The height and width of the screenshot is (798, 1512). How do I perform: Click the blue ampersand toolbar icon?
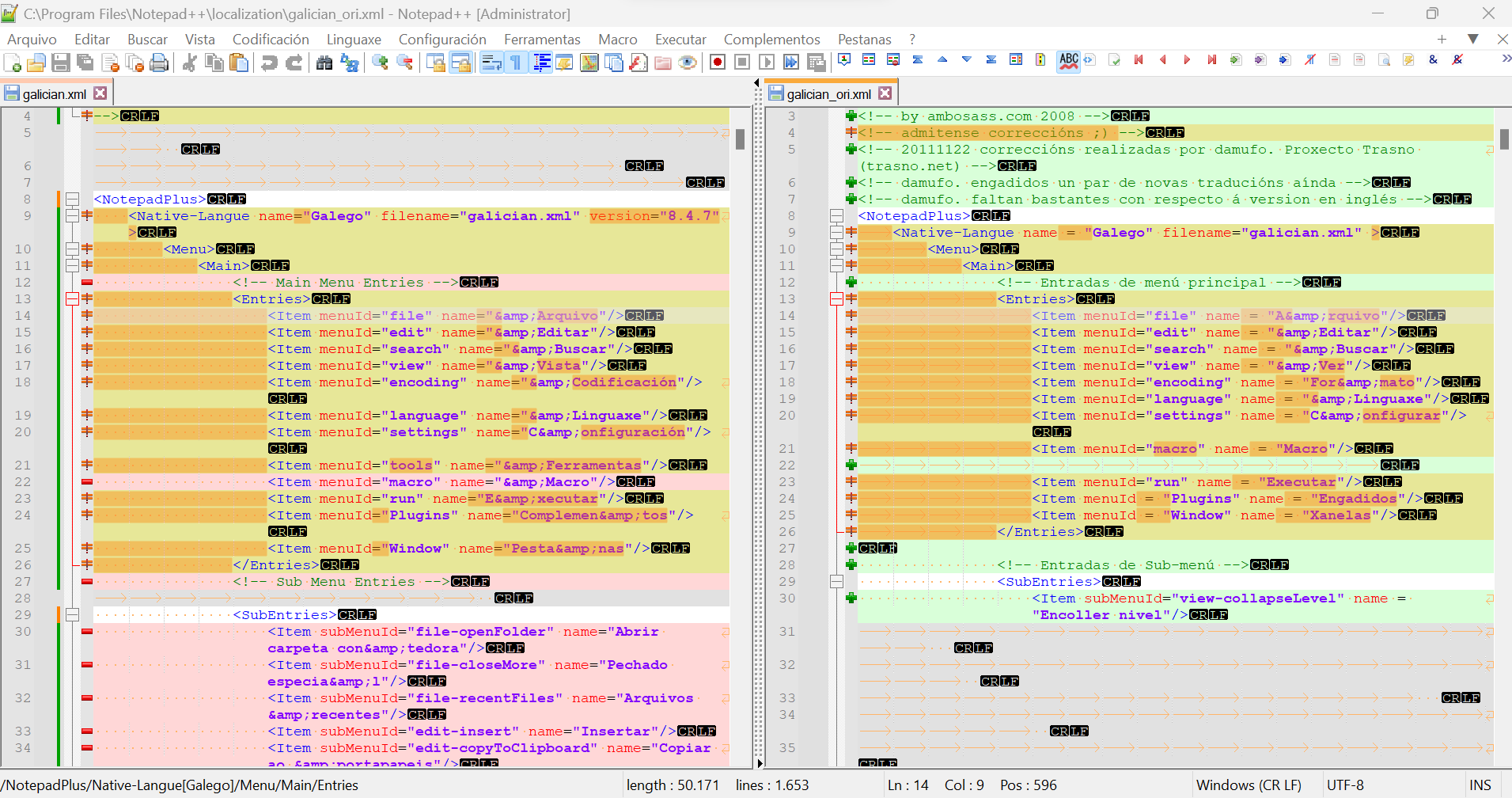coord(1433,60)
